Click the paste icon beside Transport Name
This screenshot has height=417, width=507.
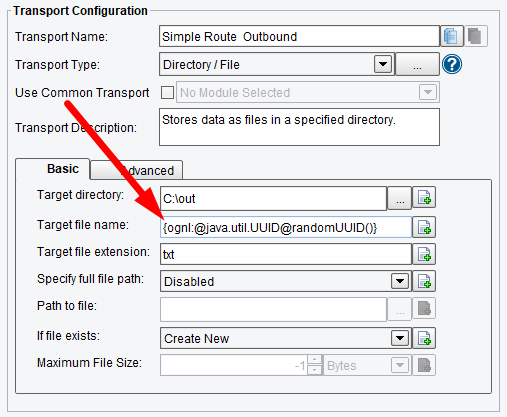click(476, 36)
